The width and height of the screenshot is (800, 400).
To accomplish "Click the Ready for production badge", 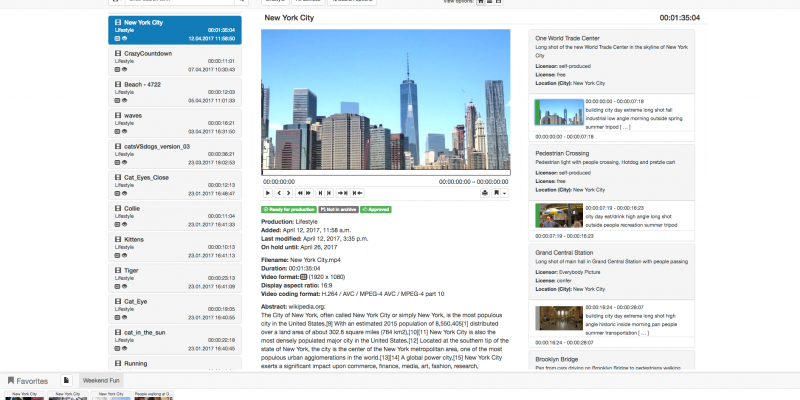I will [x=289, y=209].
